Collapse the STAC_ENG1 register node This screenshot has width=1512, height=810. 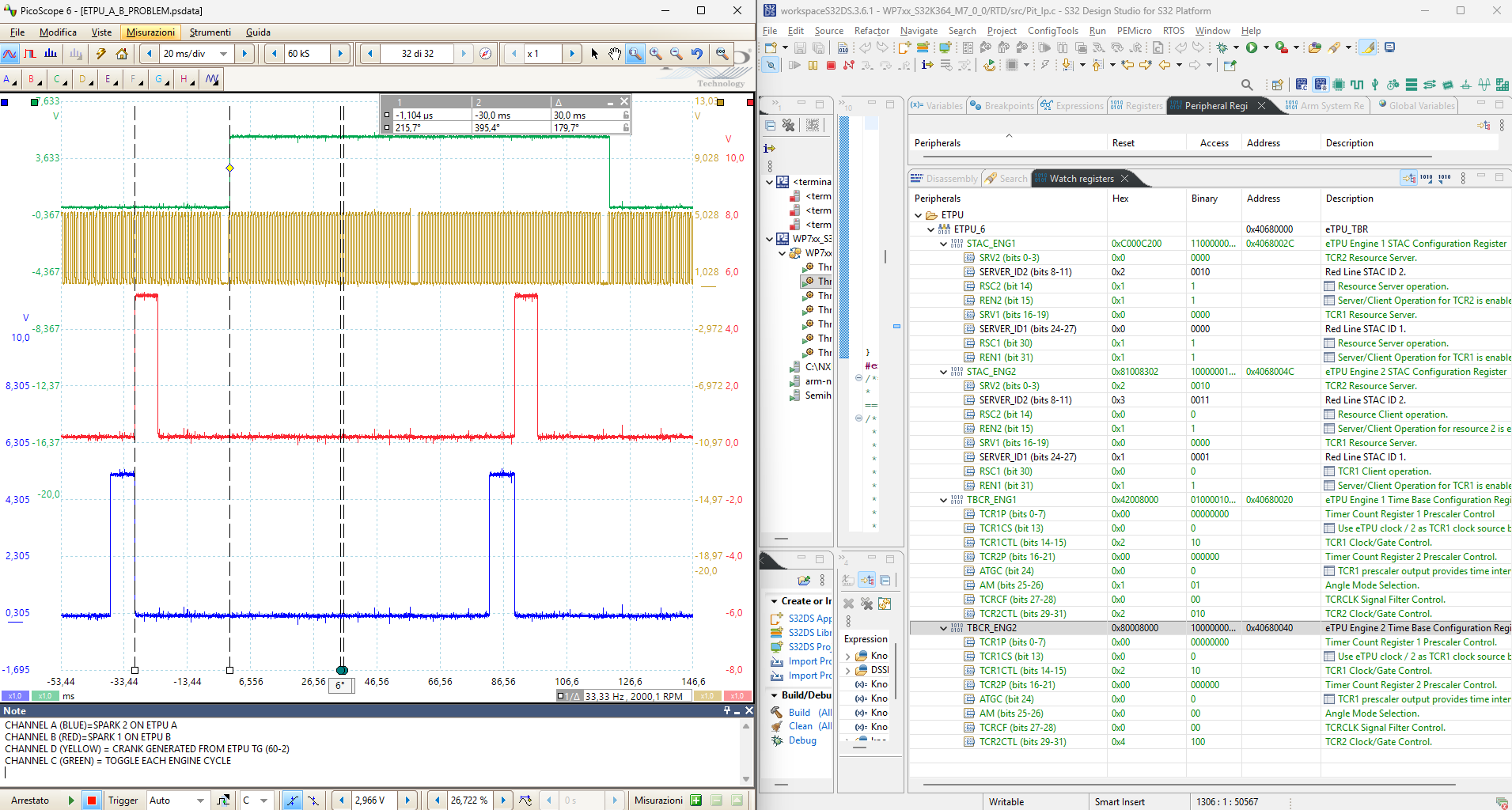[944, 244]
